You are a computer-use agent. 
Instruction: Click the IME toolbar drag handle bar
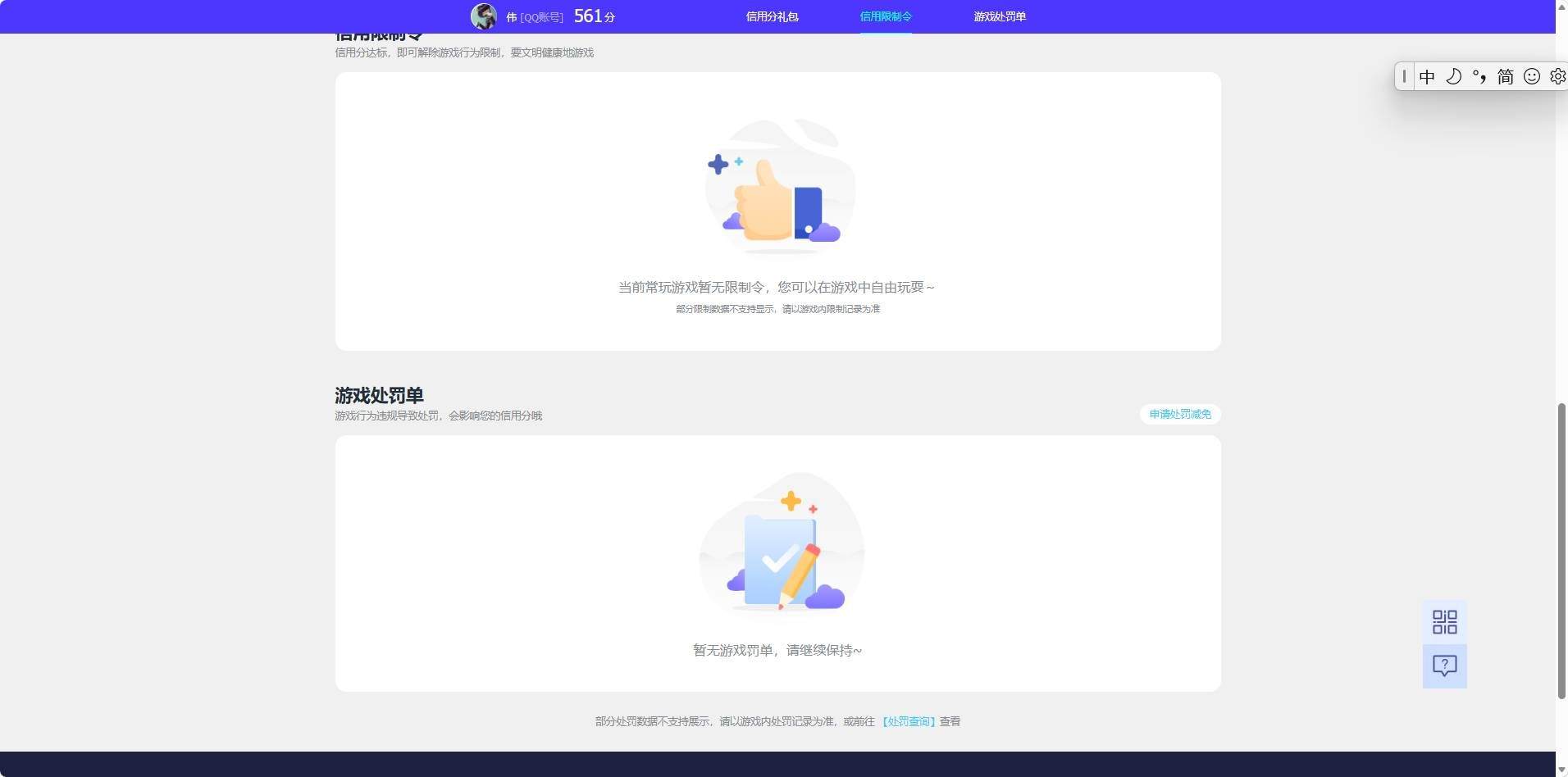pos(1404,76)
